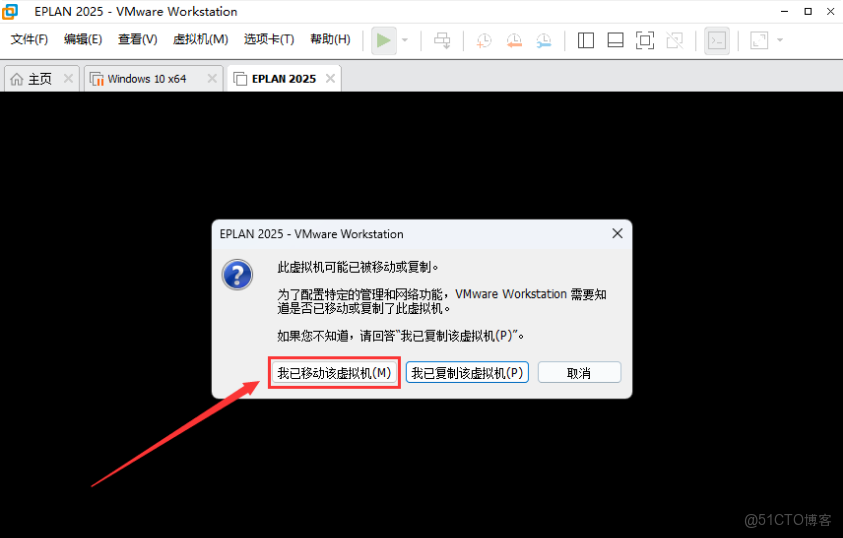Open snapshot manager wrench-clock icon
Image resolution: width=843 pixels, height=538 pixels.
coord(544,40)
